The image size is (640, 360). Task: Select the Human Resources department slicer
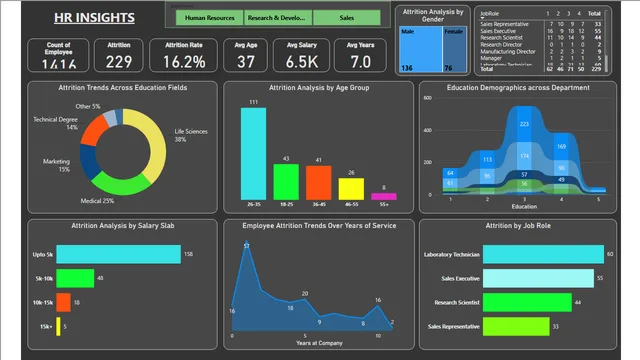pyautogui.click(x=209, y=18)
